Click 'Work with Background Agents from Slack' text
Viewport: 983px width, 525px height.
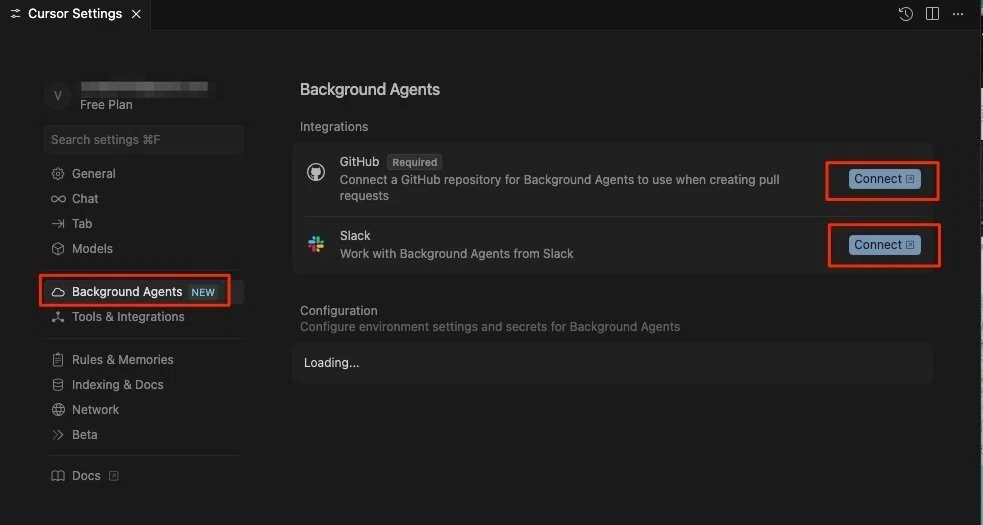click(x=456, y=253)
